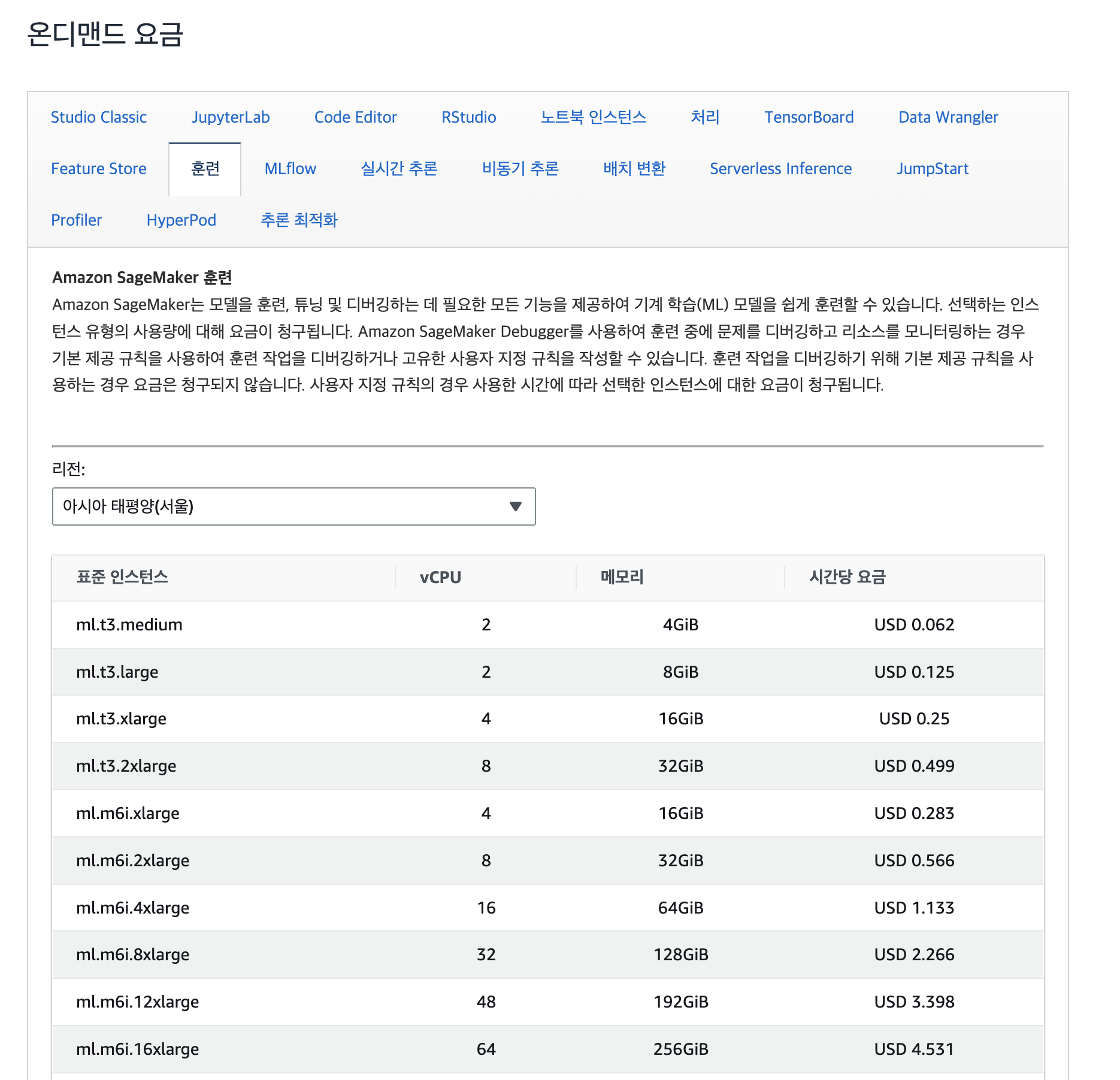
Task: Switch to the Data Wrangler tab
Action: point(949,117)
